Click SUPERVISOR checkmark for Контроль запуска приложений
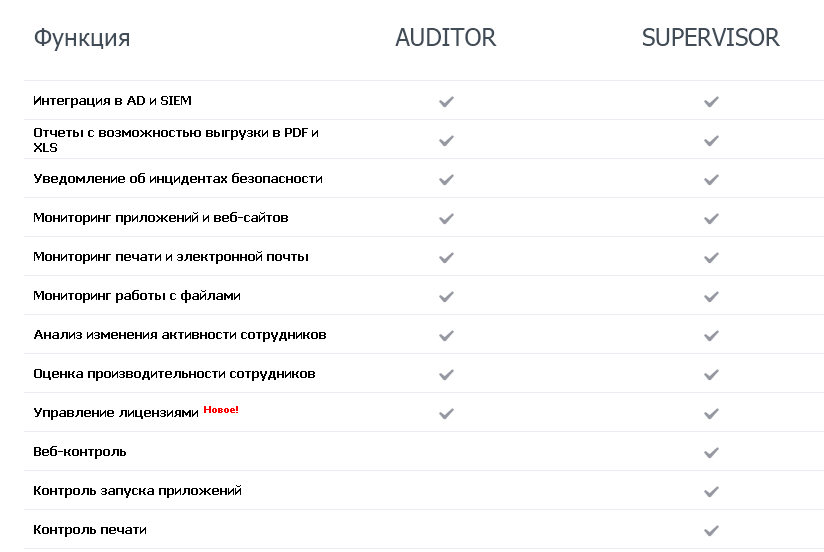824x552 pixels. click(711, 492)
